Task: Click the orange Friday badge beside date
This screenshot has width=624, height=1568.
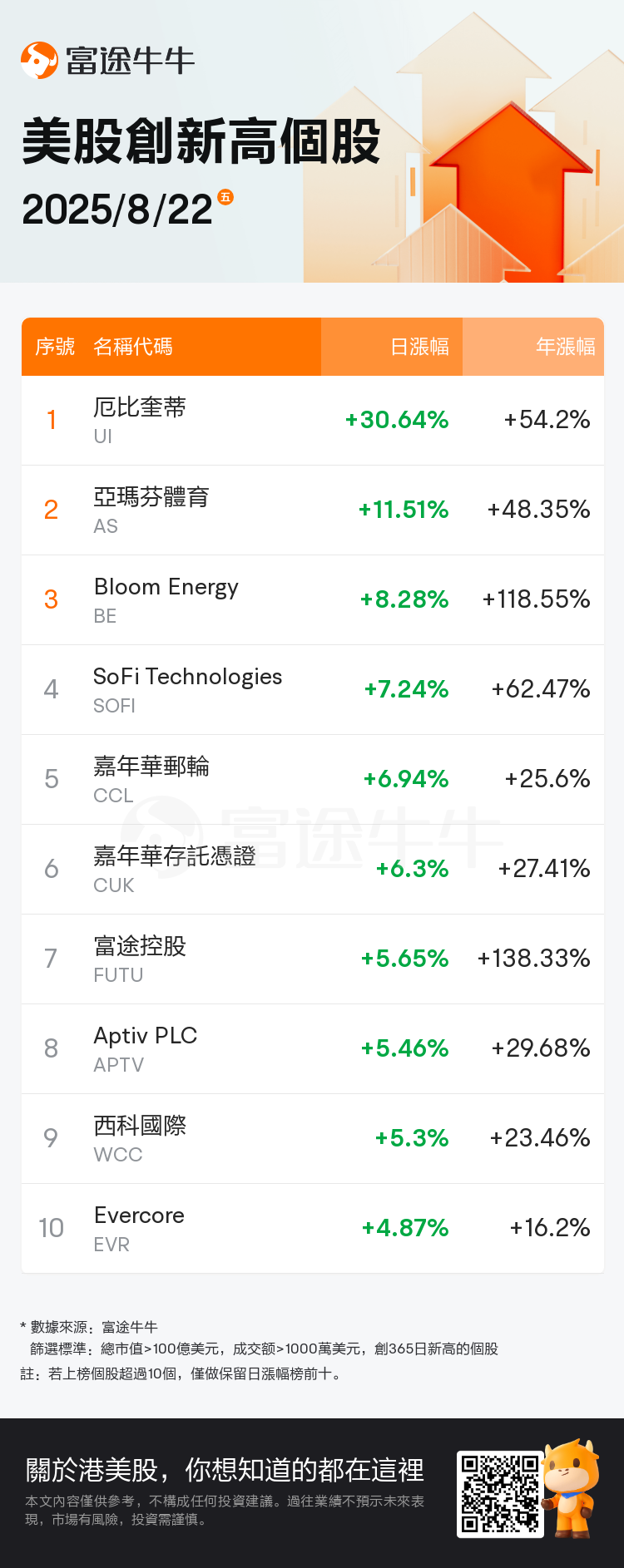Action: (x=225, y=197)
